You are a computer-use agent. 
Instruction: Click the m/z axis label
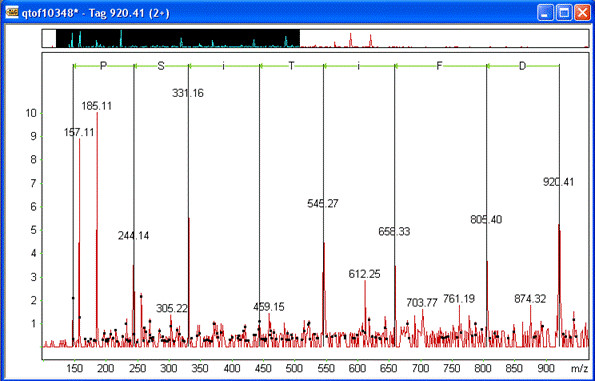click(x=578, y=367)
